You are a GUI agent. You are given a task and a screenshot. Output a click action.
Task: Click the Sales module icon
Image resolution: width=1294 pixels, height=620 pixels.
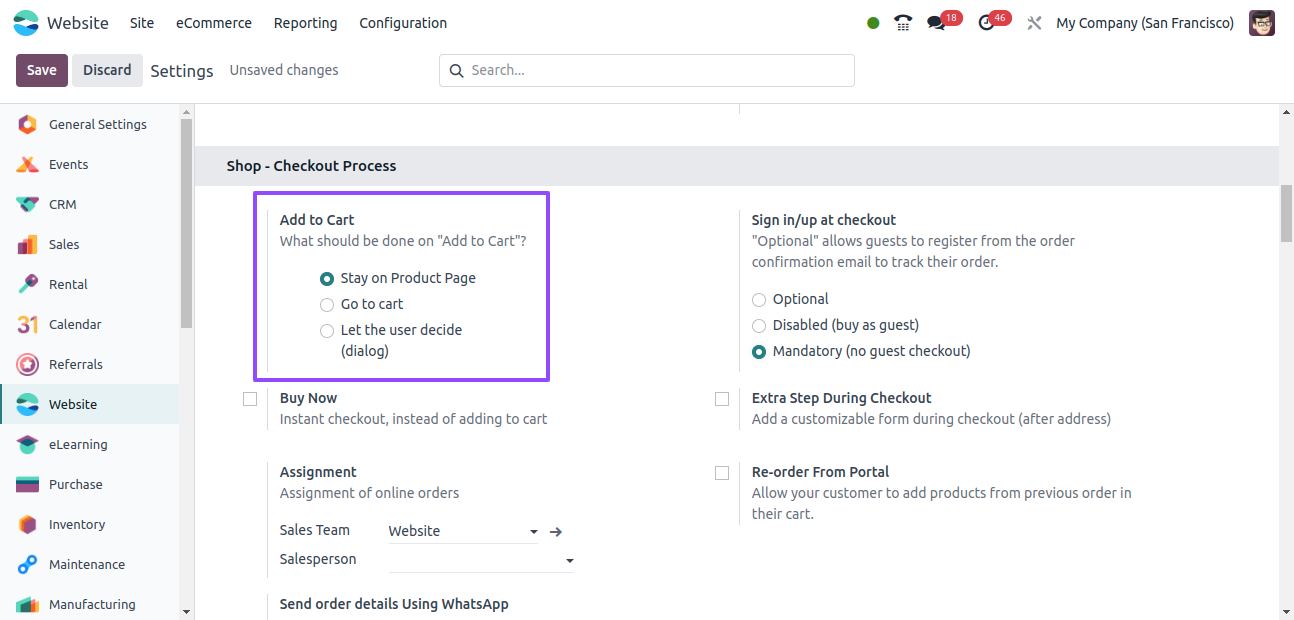coord(28,245)
